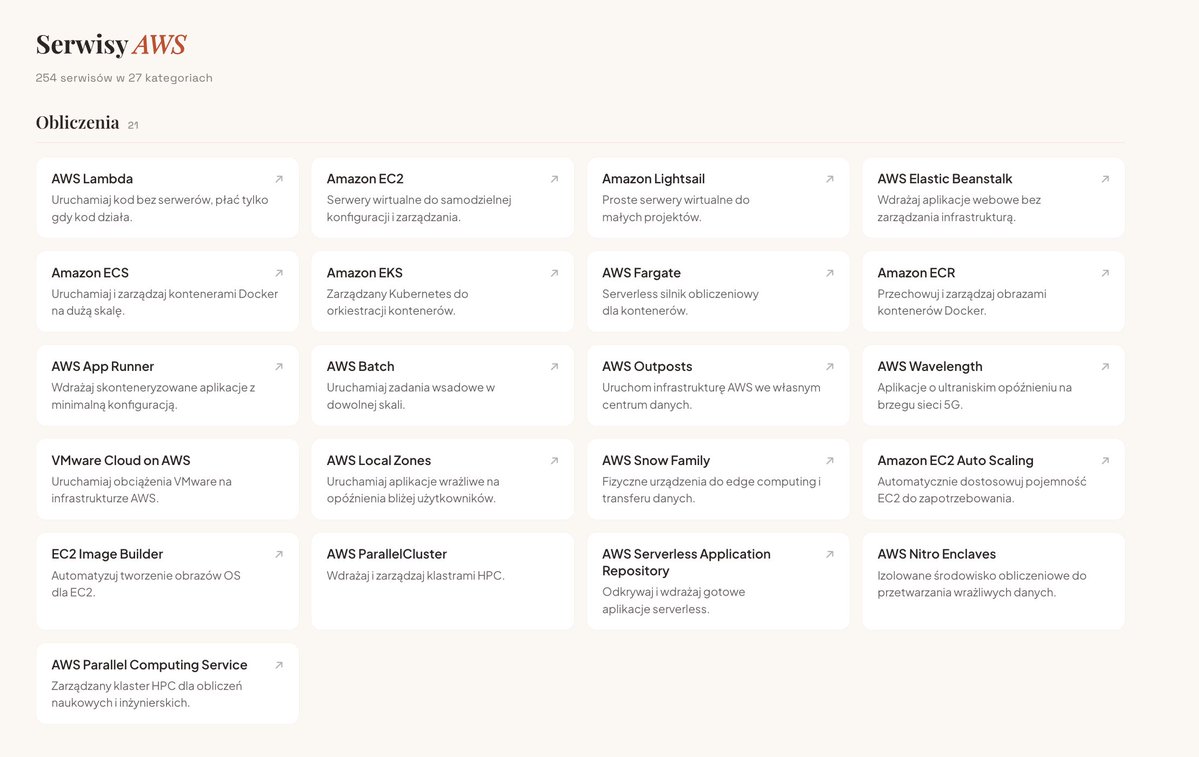Open the AWS Lambda service title
The image size is (1199, 757).
tap(92, 179)
